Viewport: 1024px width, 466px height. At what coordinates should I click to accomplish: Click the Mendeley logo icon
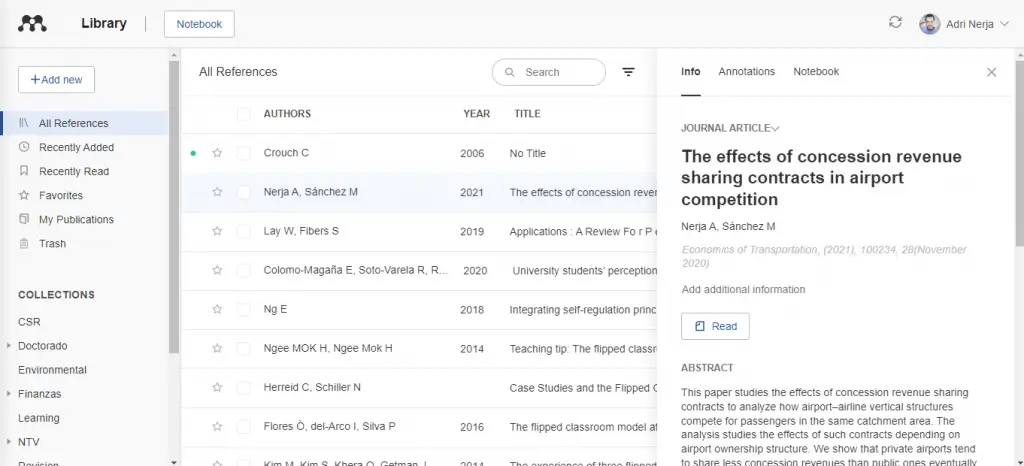click(32, 24)
